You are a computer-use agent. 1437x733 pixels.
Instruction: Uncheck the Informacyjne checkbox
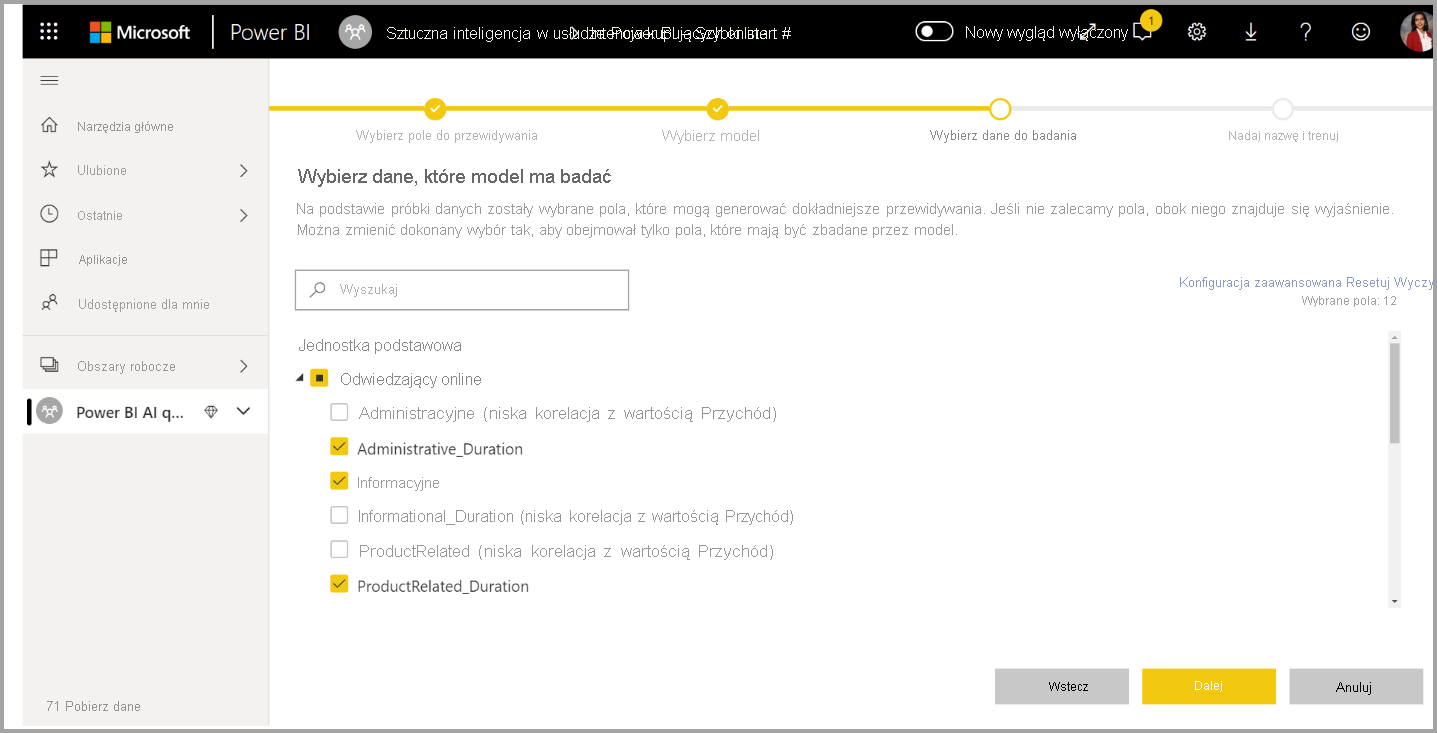[339, 481]
